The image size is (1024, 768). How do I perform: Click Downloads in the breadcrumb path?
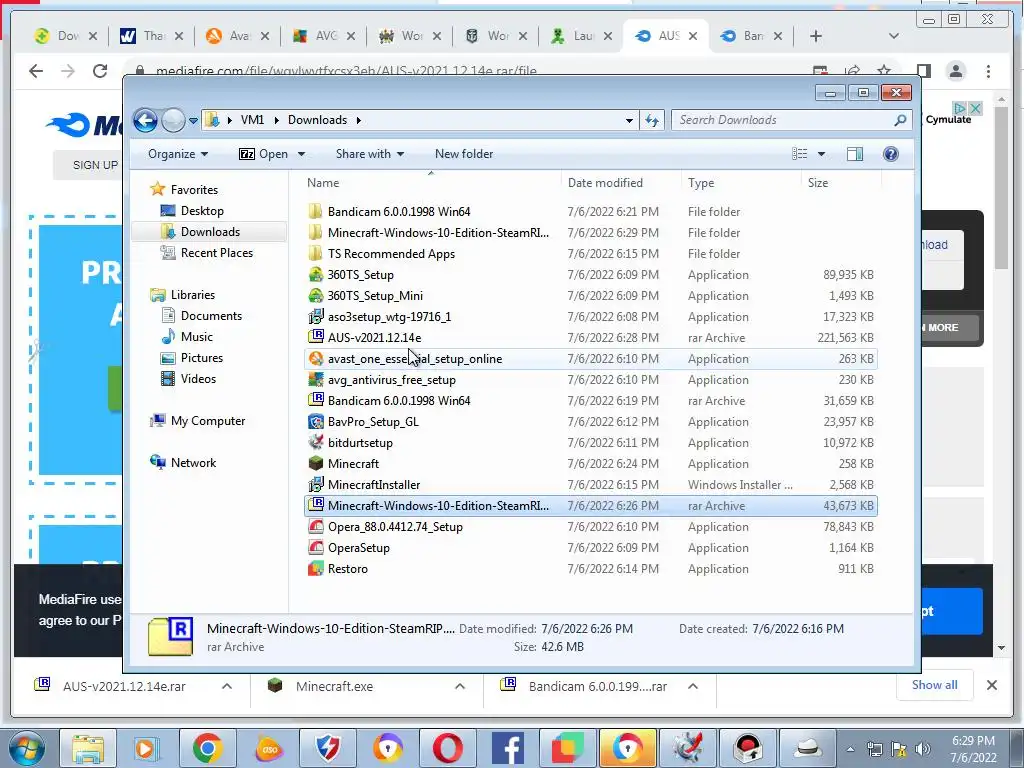317,120
